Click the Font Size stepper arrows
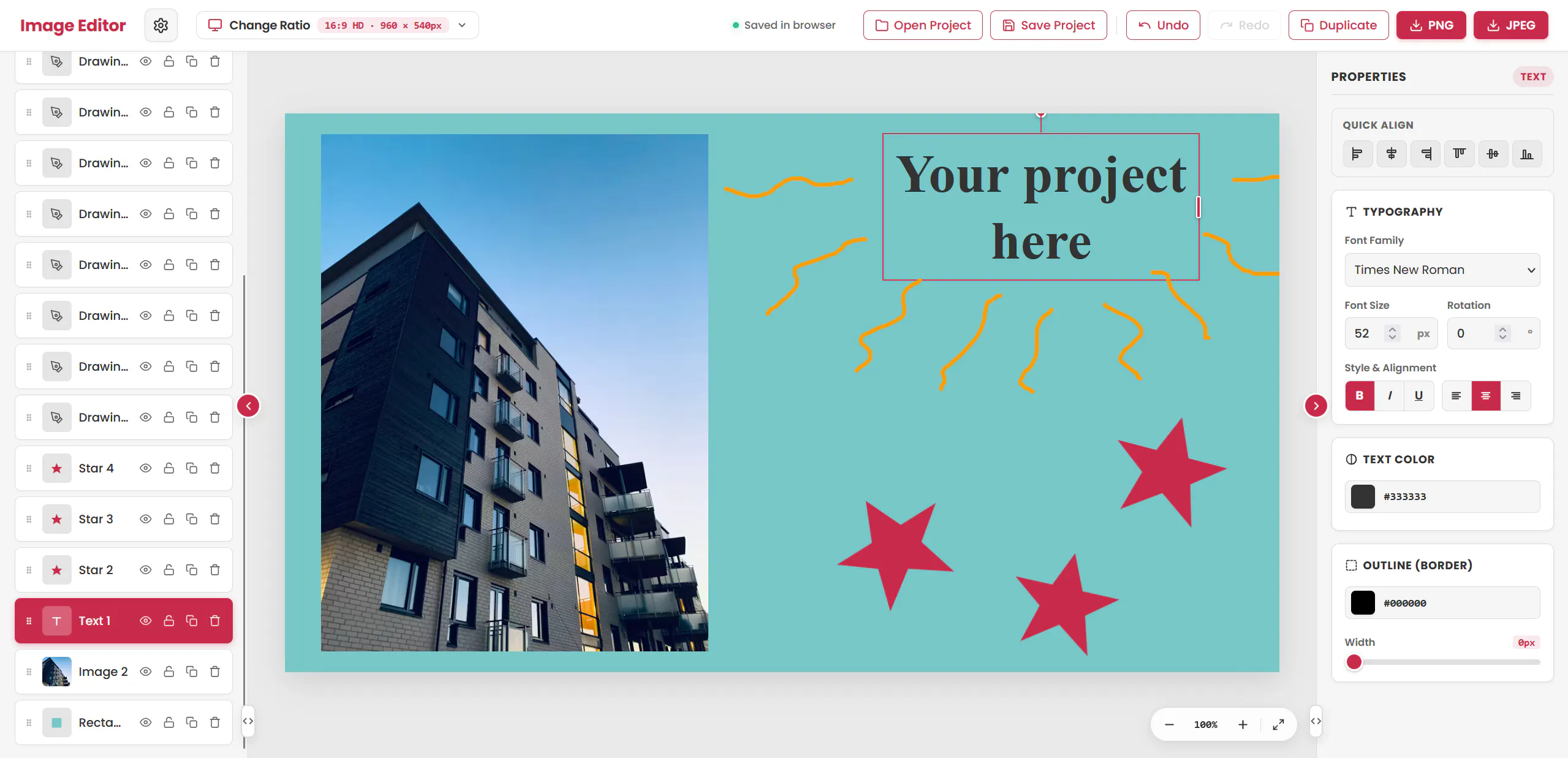The height and width of the screenshot is (758, 1568). (1392, 333)
